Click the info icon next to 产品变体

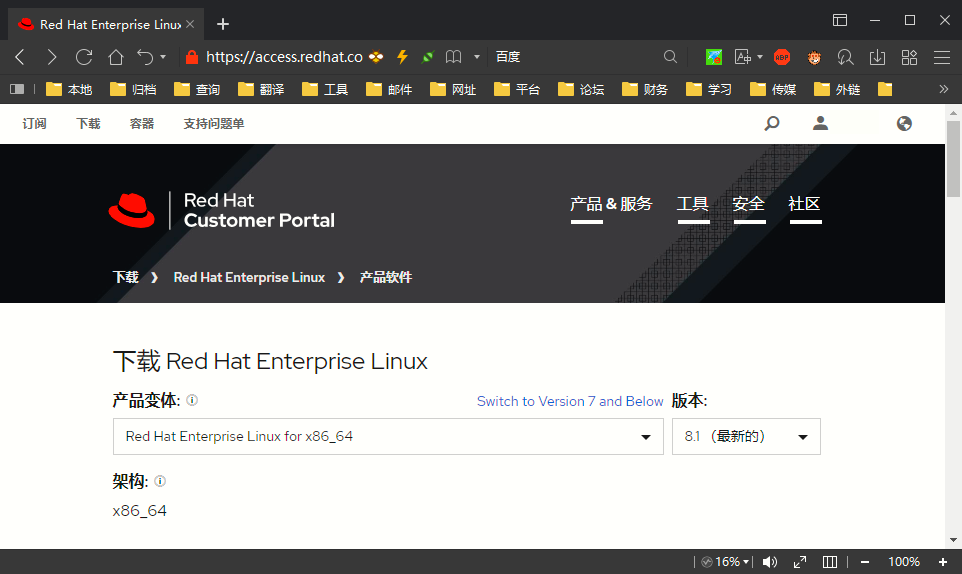(x=192, y=400)
